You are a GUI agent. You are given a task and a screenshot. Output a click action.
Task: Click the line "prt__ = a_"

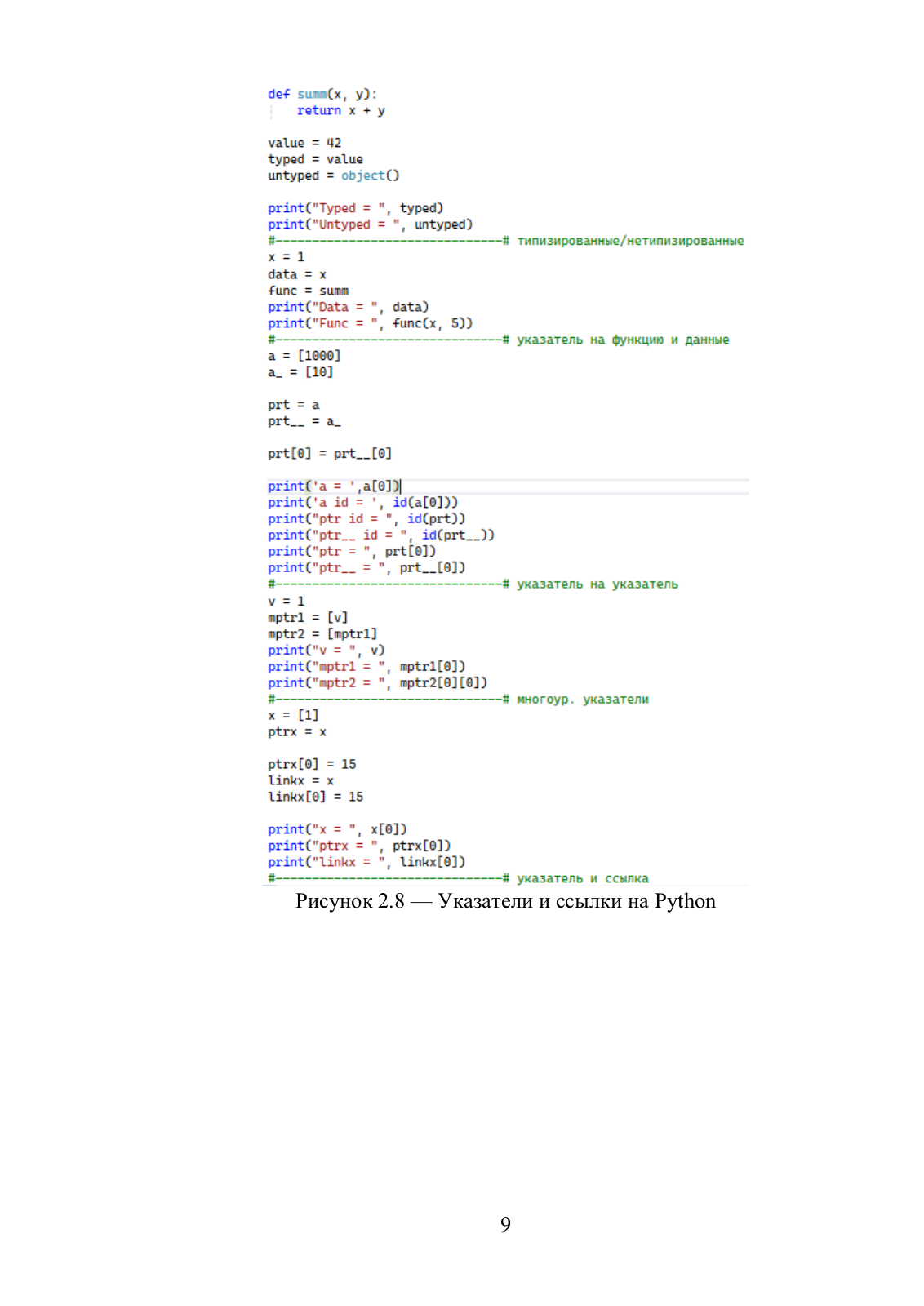point(304,421)
